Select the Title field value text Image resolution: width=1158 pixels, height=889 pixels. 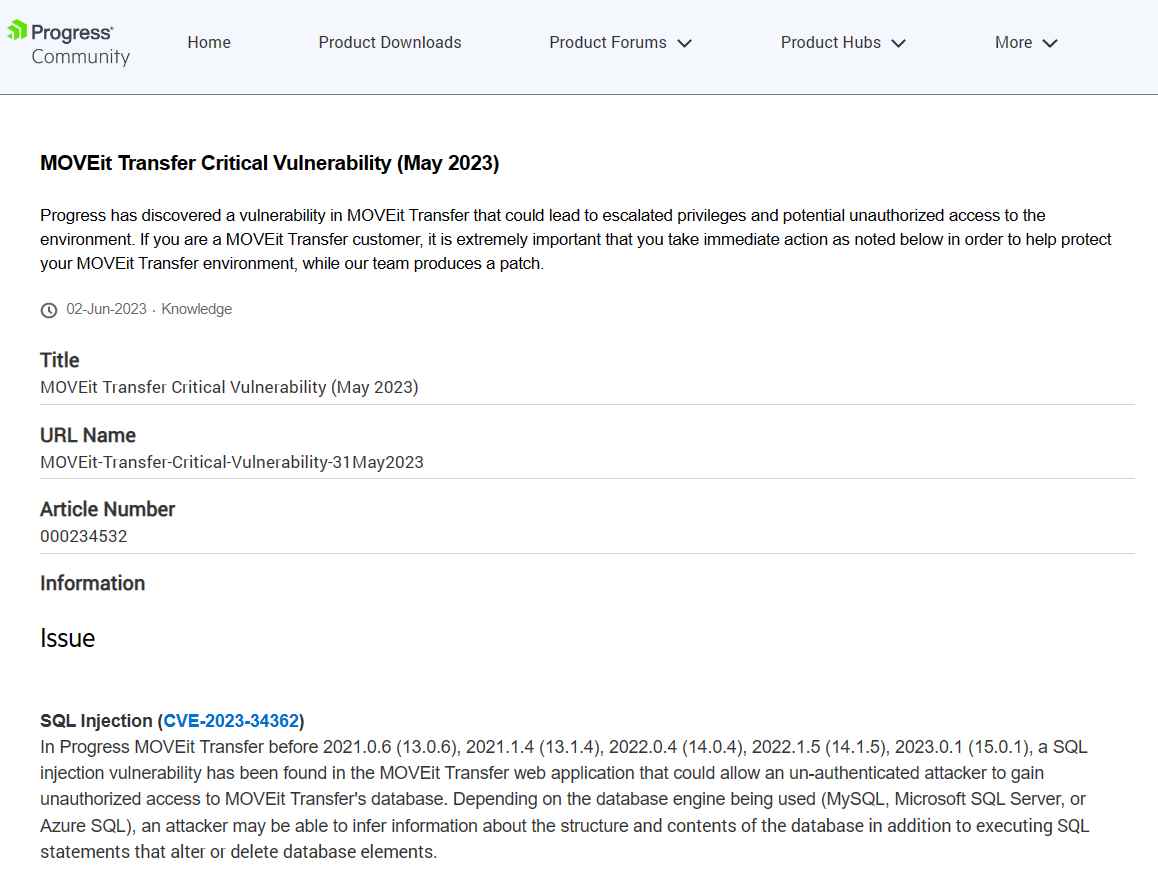[x=229, y=388]
